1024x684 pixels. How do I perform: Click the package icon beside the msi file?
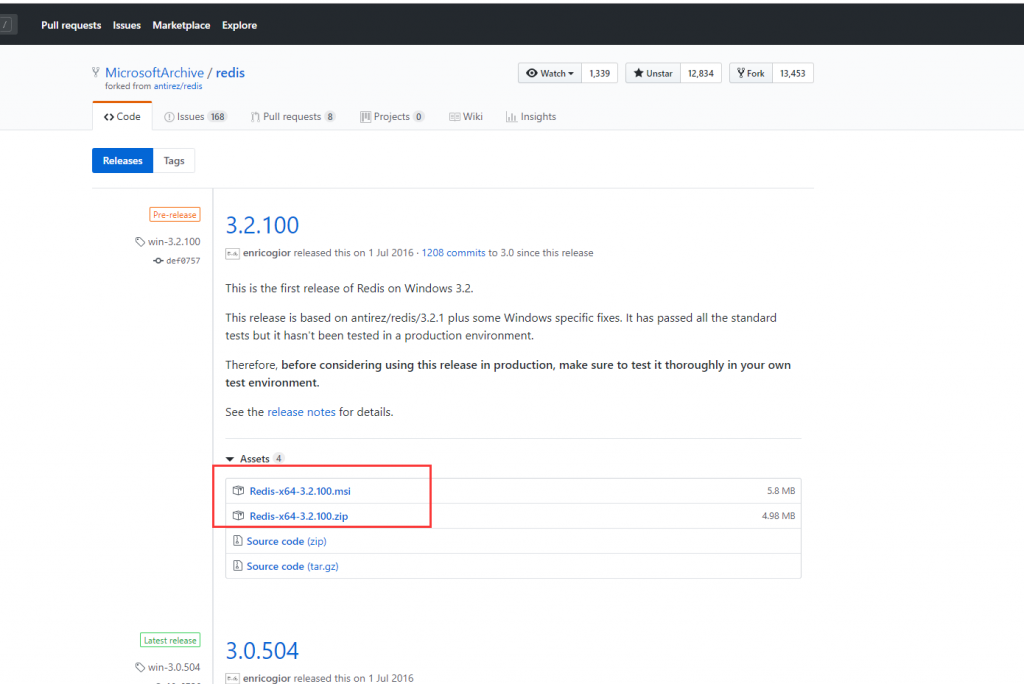click(238, 491)
